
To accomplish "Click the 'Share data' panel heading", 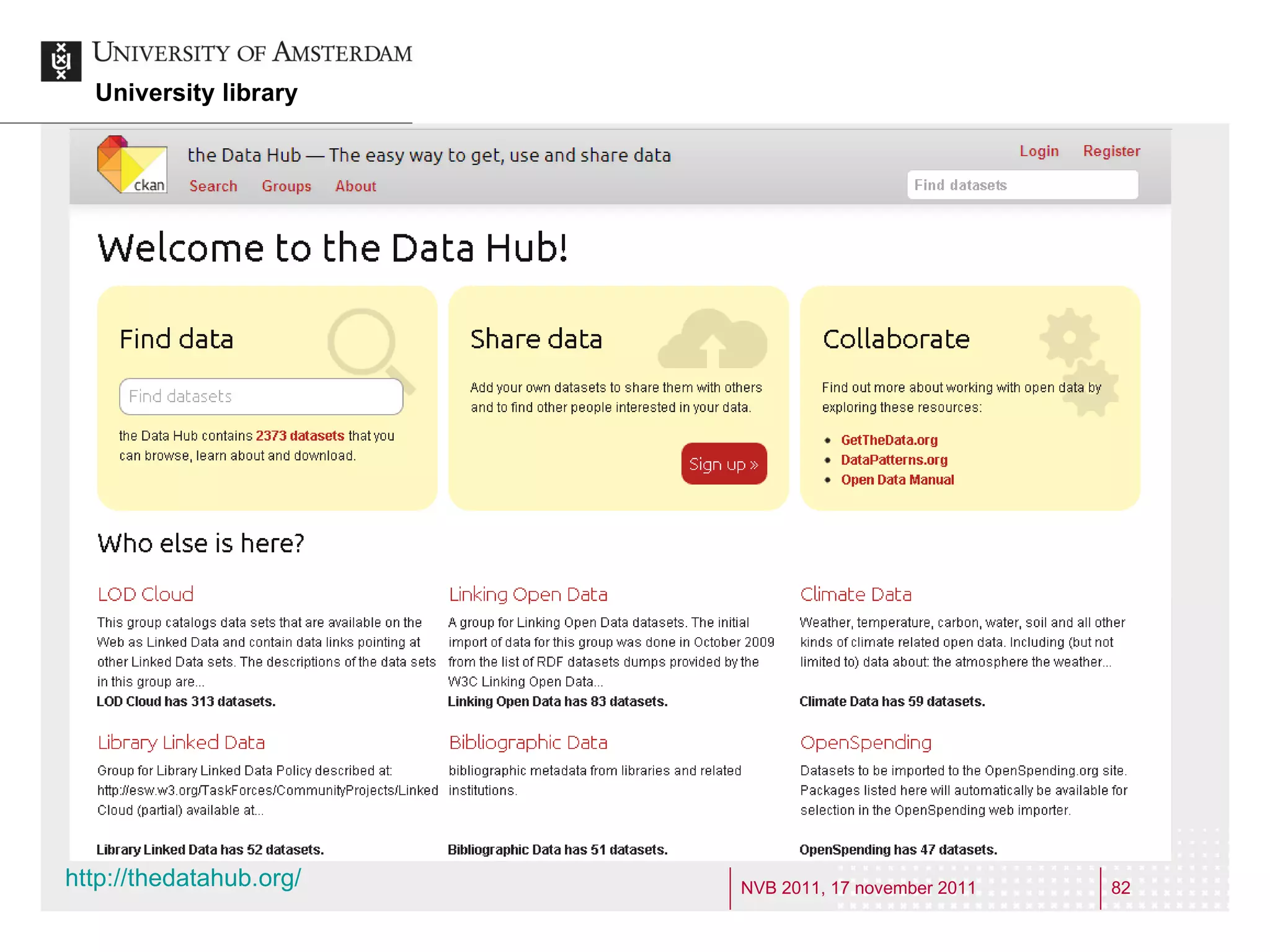I will 536,339.
